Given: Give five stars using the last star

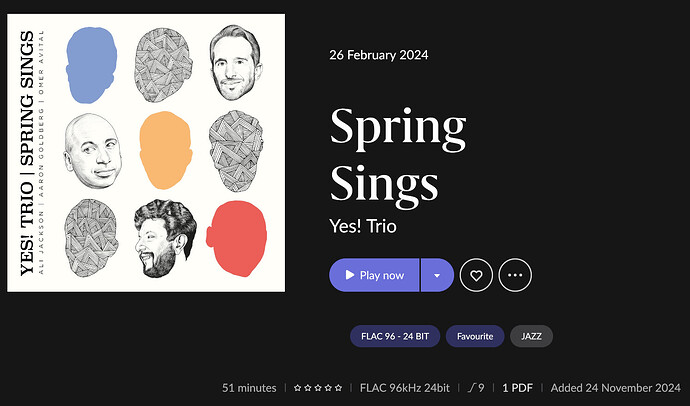Looking at the screenshot, I should click(x=340, y=387).
